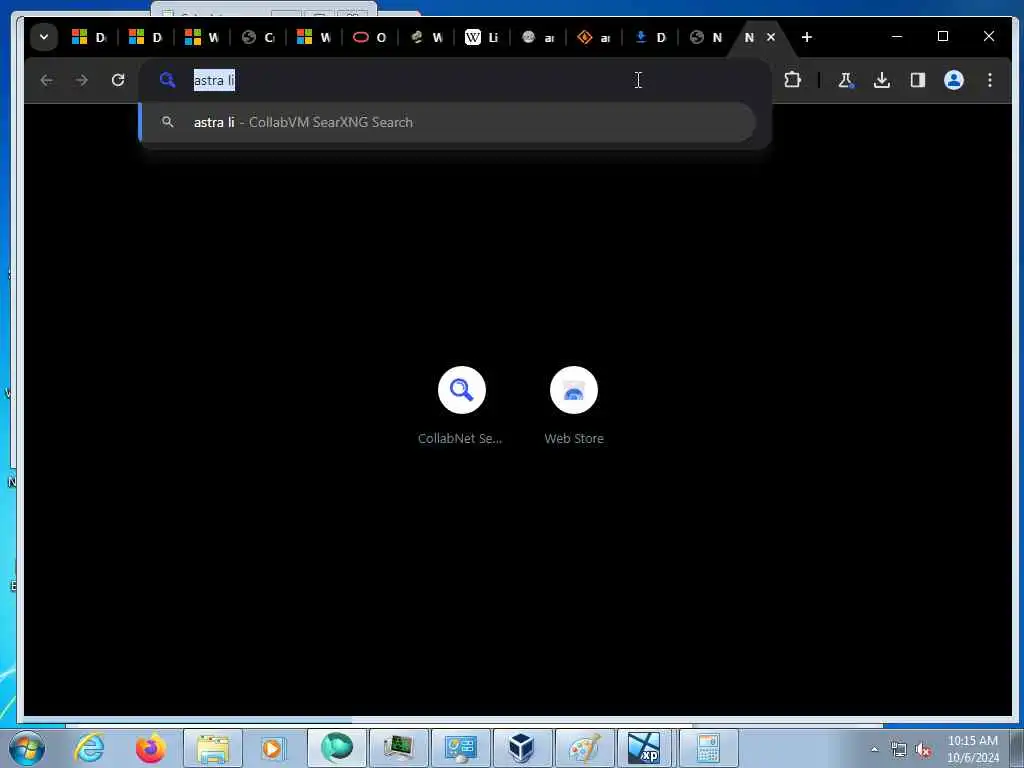Click the muted volume tray icon
The width and height of the screenshot is (1024, 768).
pyautogui.click(x=923, y=750)
